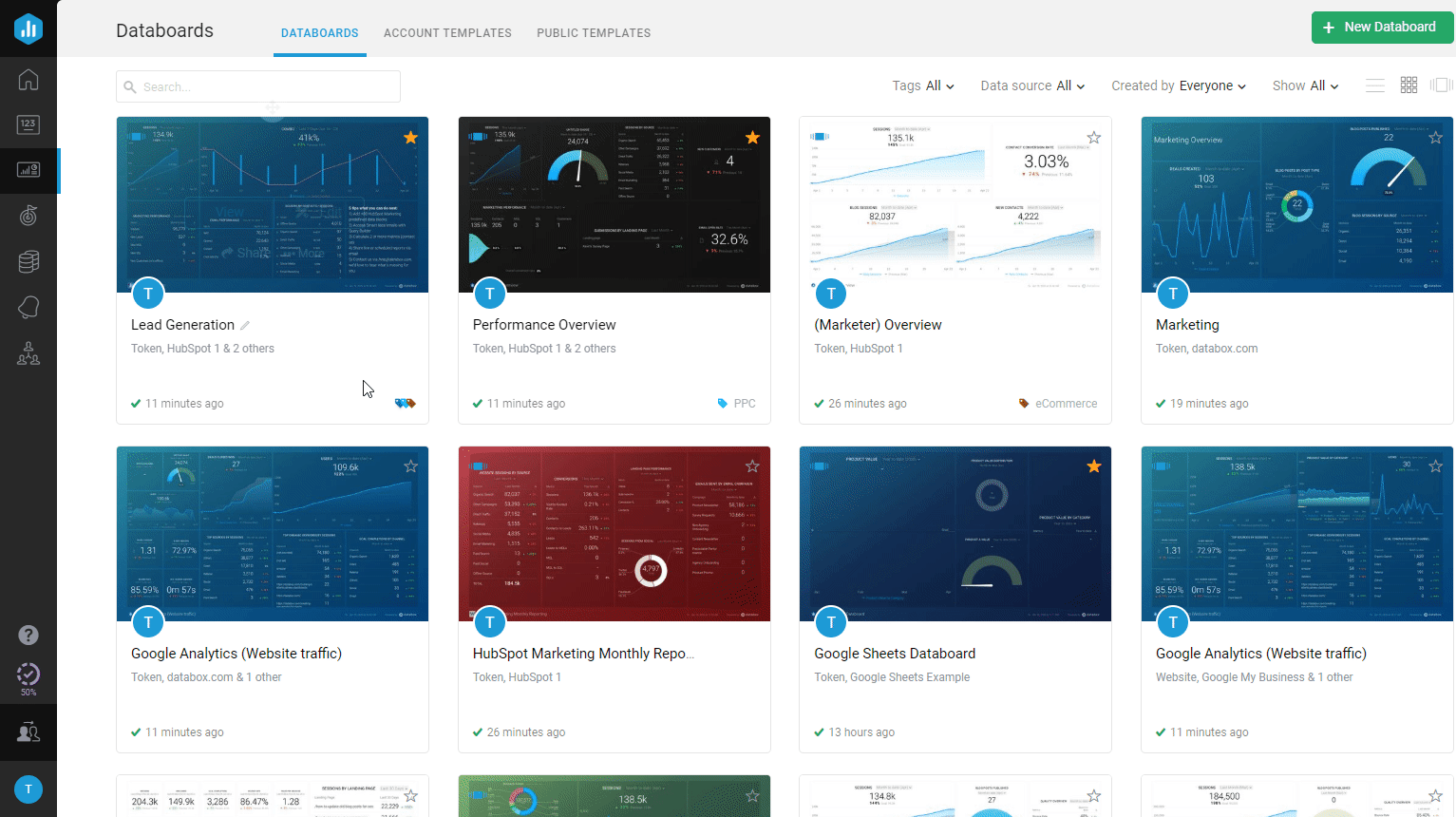Star the (Marketer) Overview databoard
The height and width of the screenshot is (817, 1456).
(1094, 138)
